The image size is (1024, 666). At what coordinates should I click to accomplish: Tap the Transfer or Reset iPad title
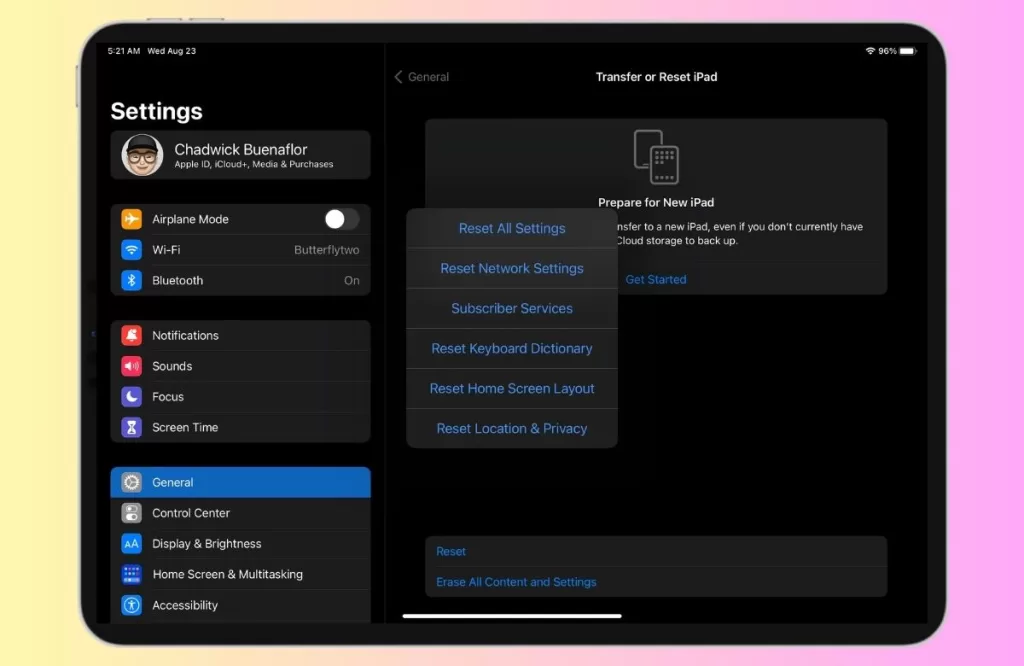coord(656,77)
